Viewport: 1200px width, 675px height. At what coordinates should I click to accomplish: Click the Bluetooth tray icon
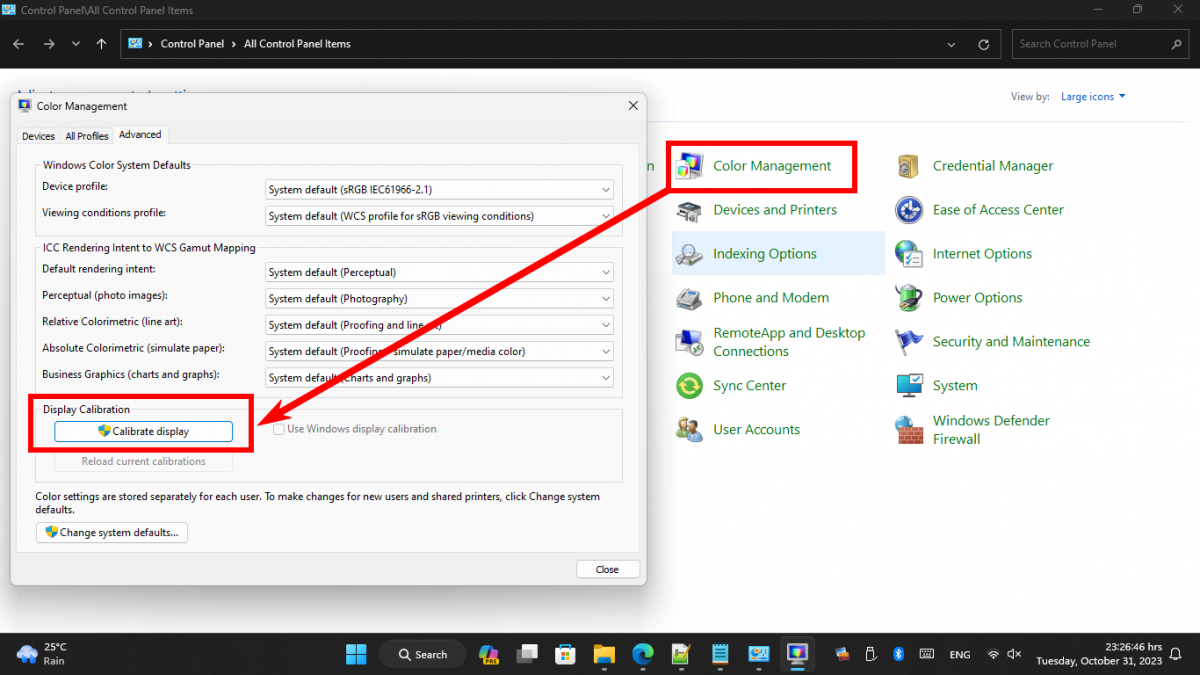898,654
